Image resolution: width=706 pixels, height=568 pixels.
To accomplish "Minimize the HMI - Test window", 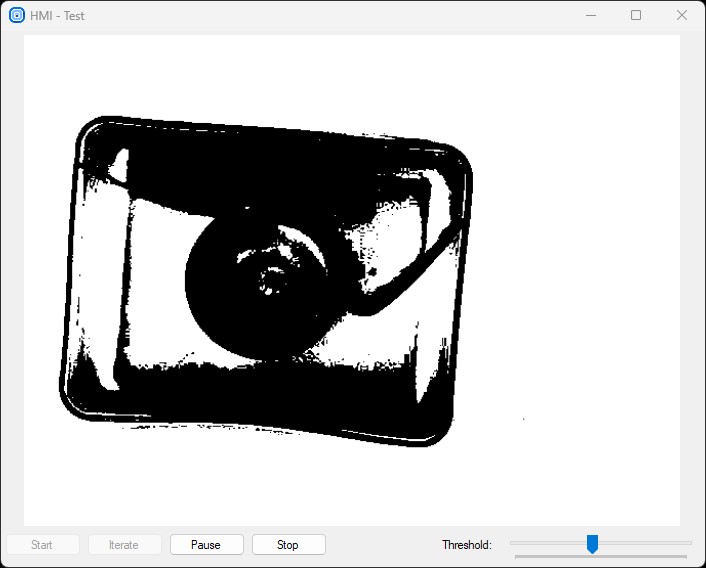I will click(591, 15).
